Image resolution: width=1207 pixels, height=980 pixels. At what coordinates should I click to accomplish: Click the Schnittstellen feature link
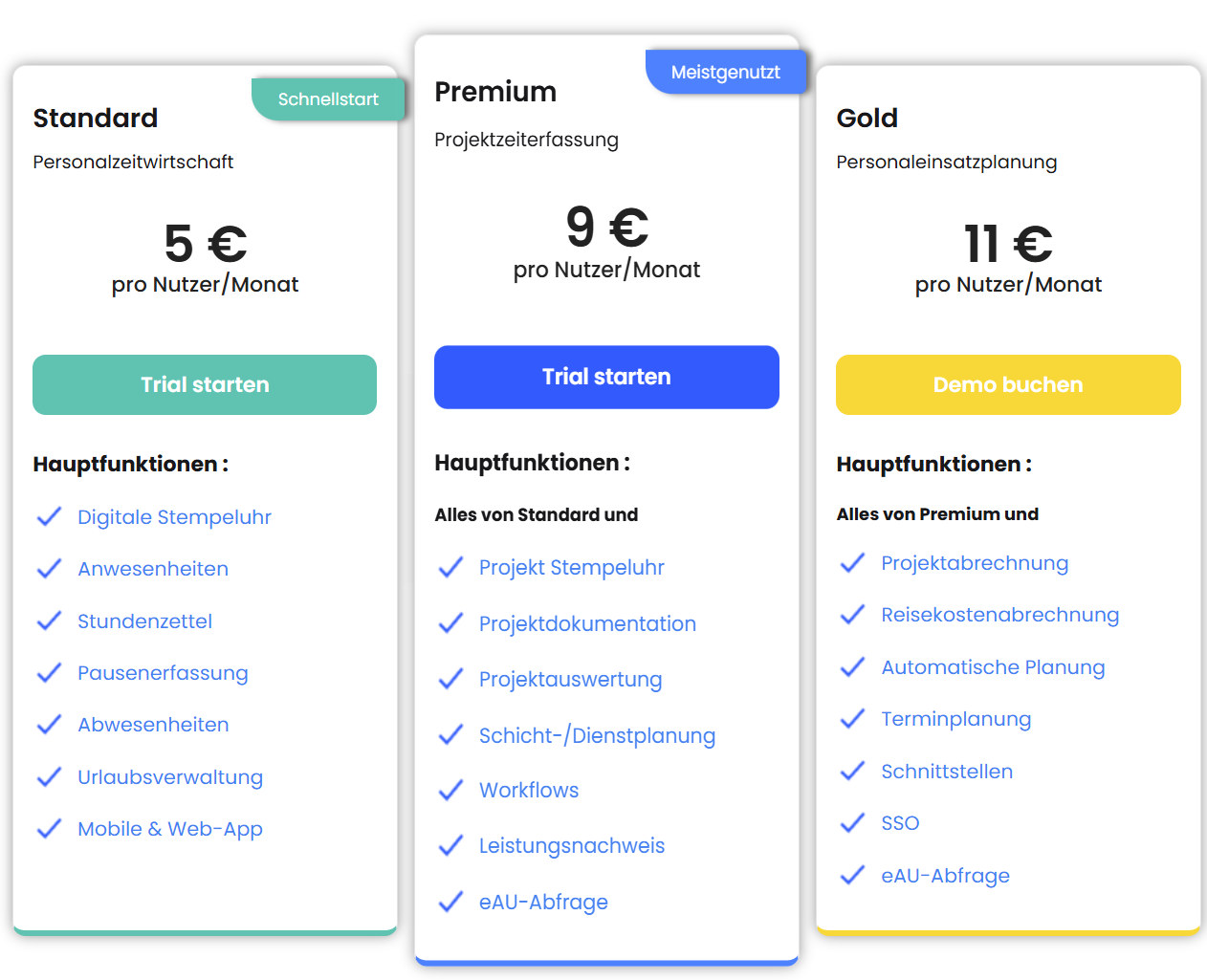(x=947, y=771)
